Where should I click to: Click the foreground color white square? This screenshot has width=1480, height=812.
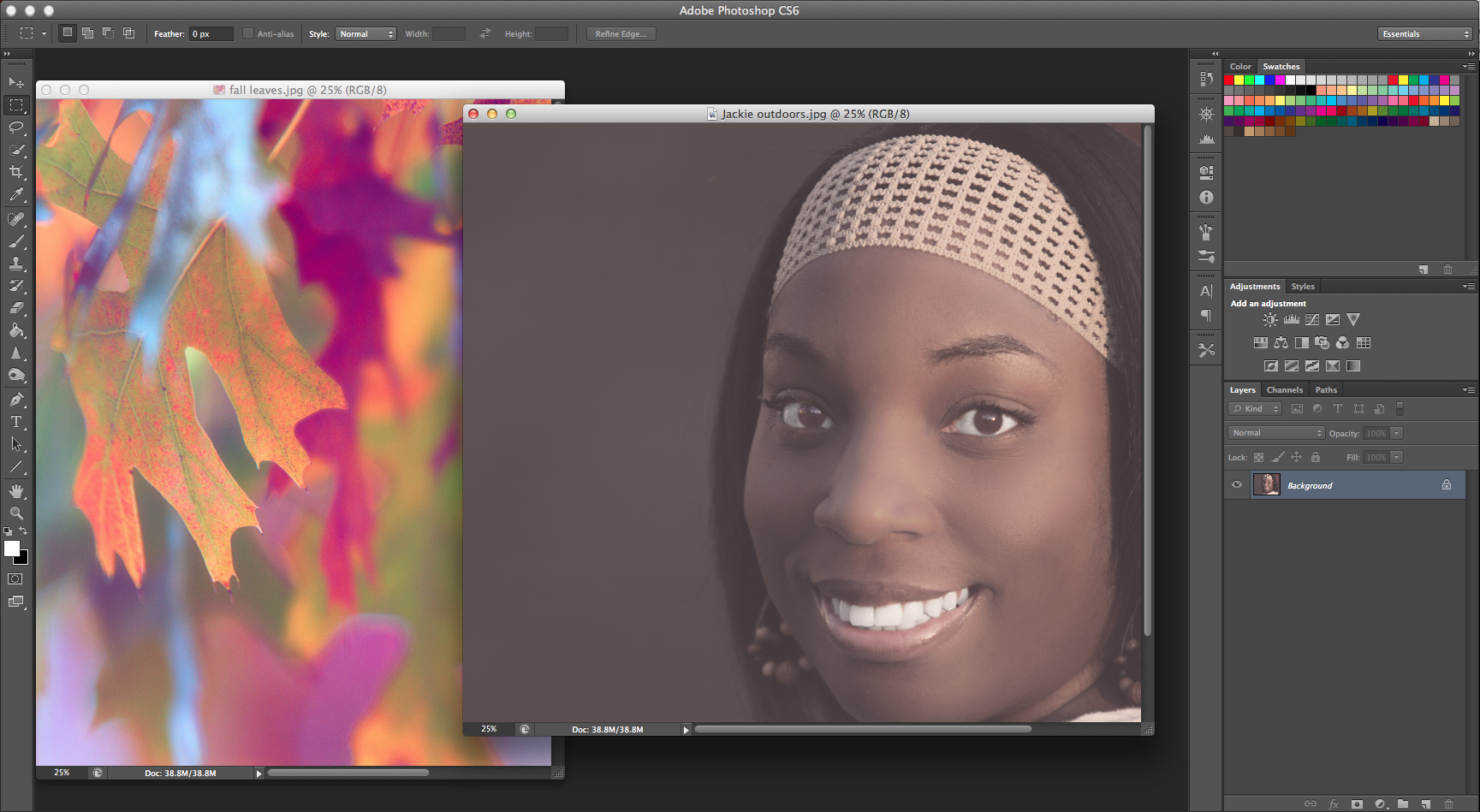(x=11, y=548)
